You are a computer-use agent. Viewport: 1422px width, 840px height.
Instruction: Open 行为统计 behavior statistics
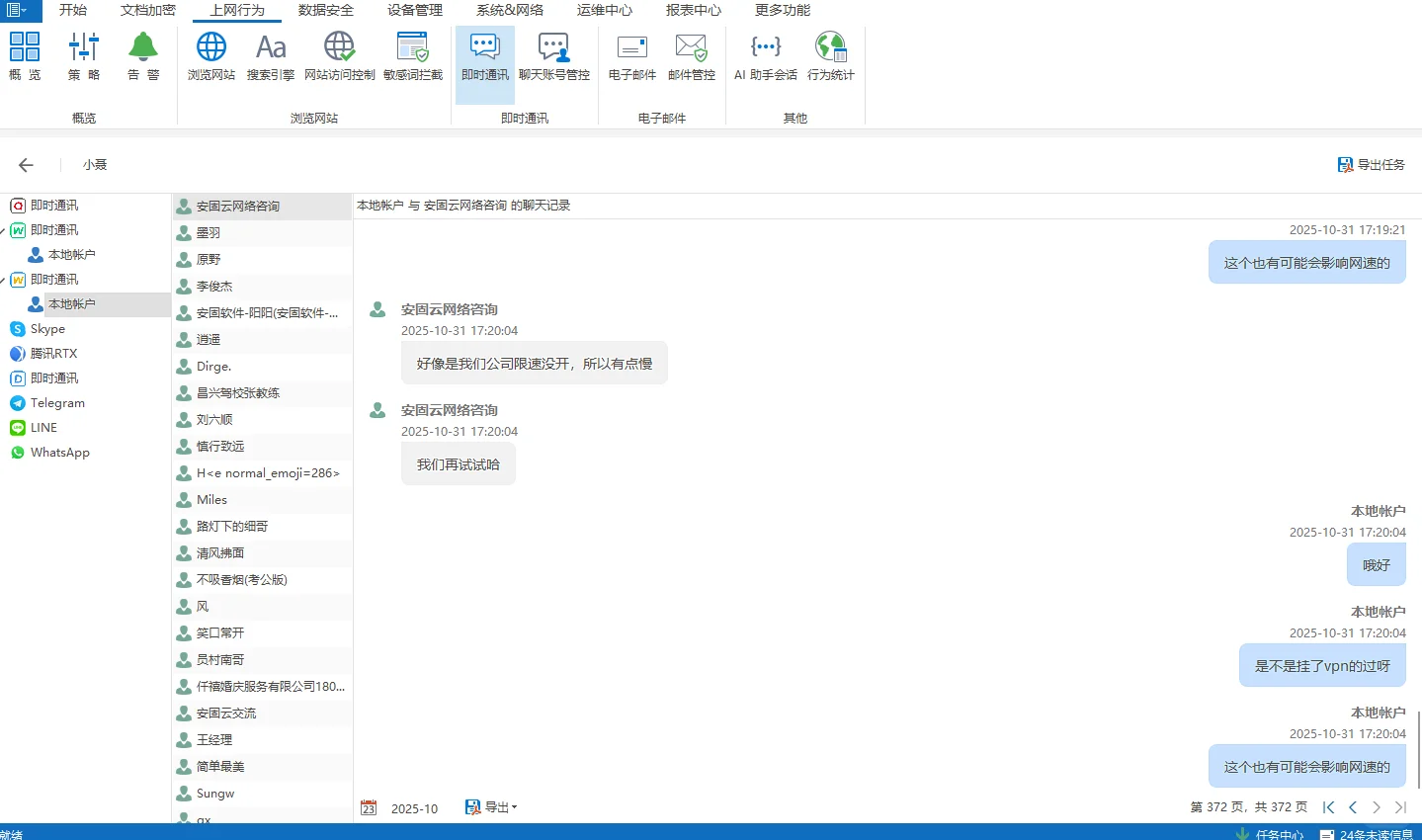click(x=831, y=56)
